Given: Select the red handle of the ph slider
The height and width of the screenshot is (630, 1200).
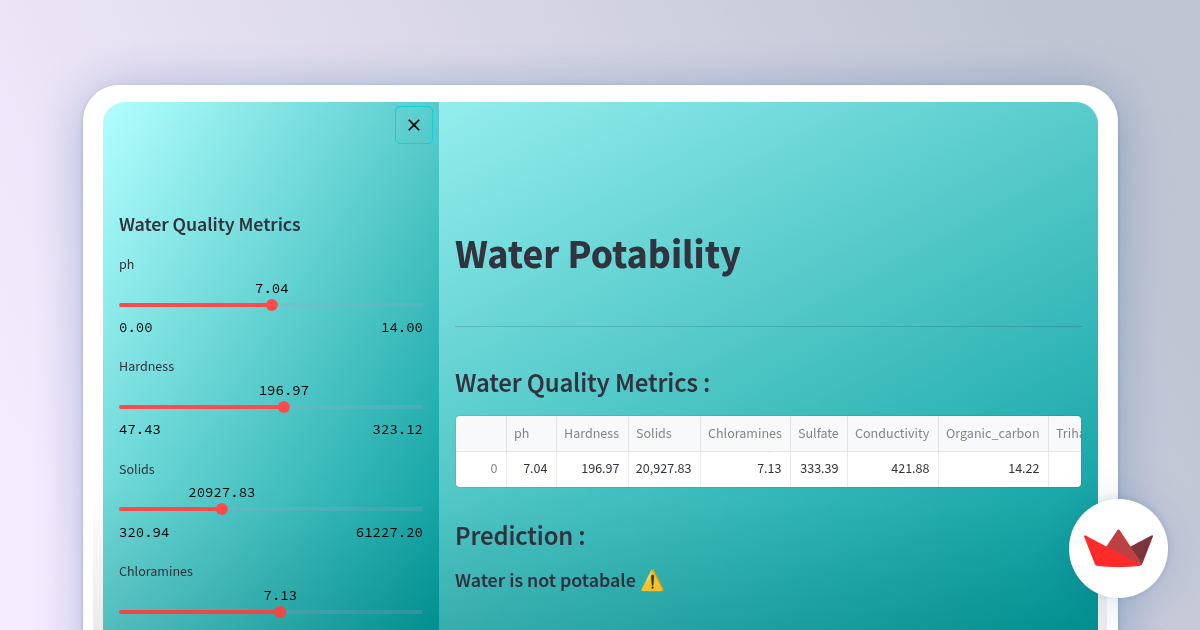Looking at the screenshot, I should click(271, 305).
